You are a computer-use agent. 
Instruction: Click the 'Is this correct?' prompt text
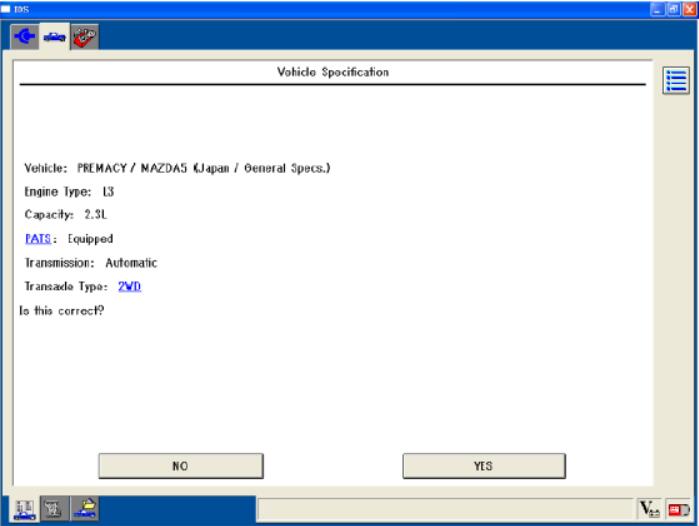point(62,311)
